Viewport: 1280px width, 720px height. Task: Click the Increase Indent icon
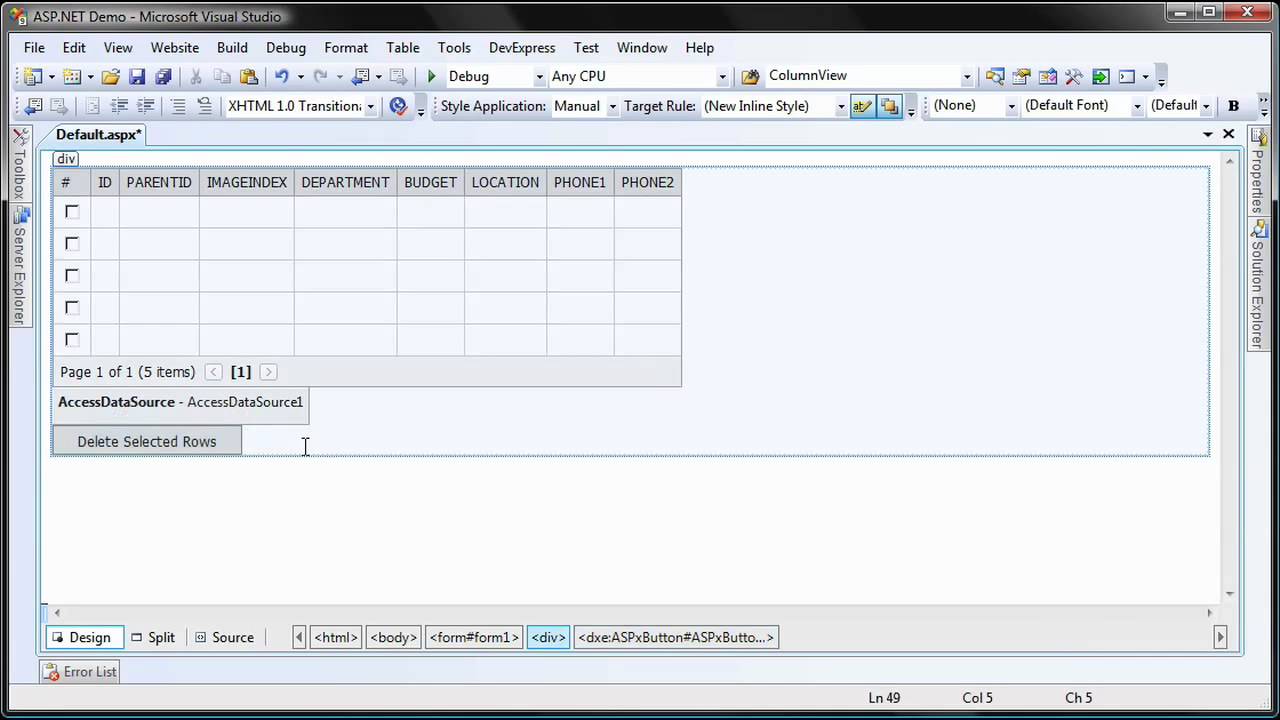coord(145,106)
